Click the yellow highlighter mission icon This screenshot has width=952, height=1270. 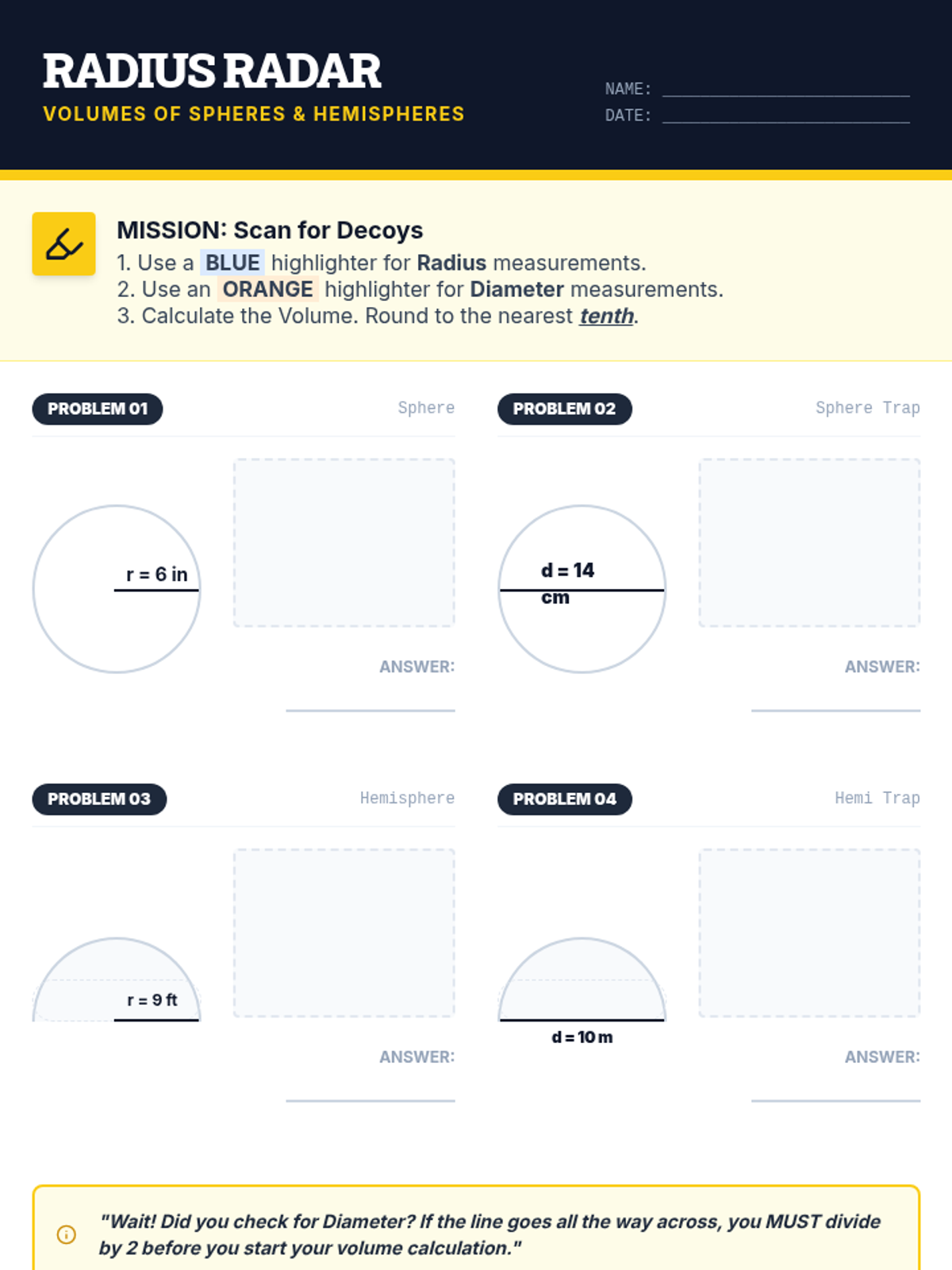pyautogui.click(x=63, y=244)
